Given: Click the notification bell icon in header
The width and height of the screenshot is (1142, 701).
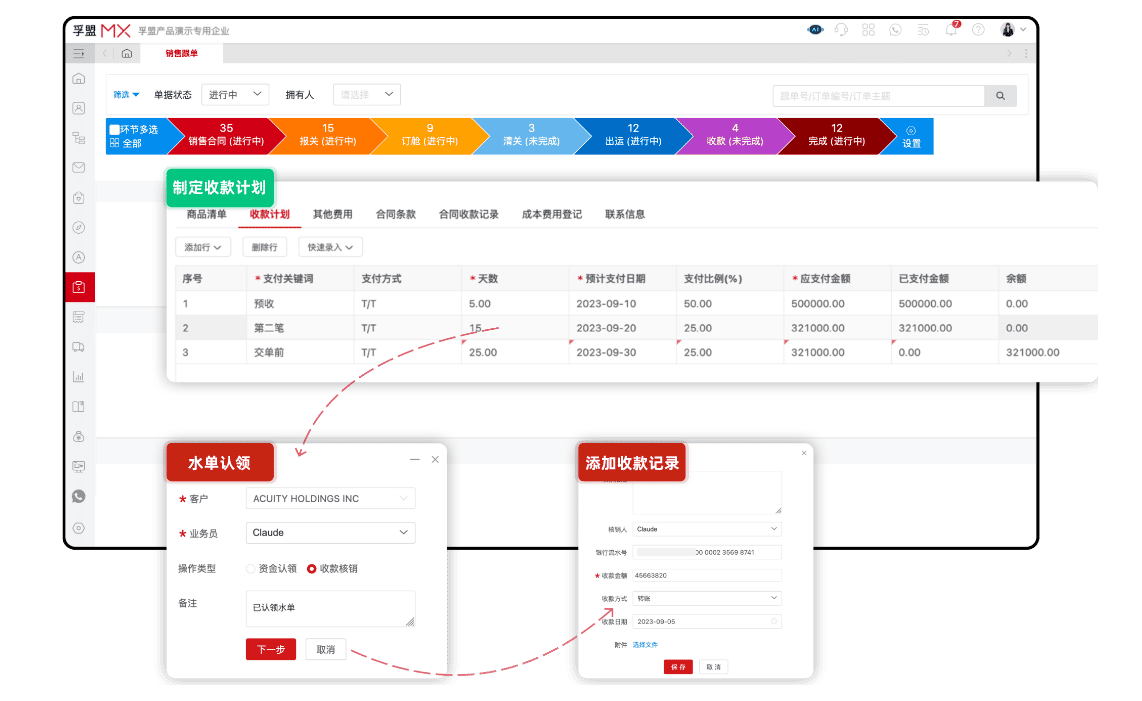Looking at the screenshot, I should click(951, 30).
